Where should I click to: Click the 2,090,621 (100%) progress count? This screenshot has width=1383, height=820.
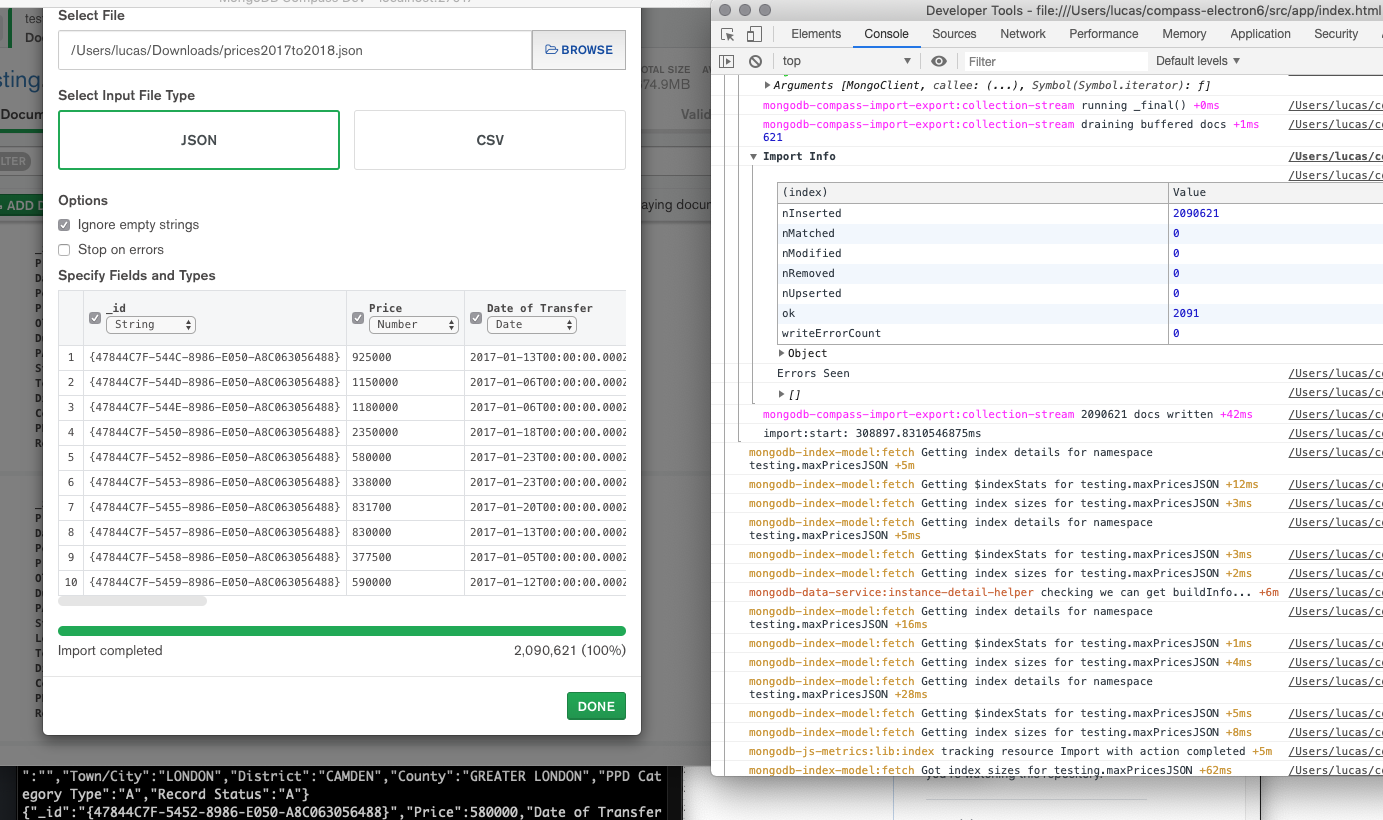point(570,651)
